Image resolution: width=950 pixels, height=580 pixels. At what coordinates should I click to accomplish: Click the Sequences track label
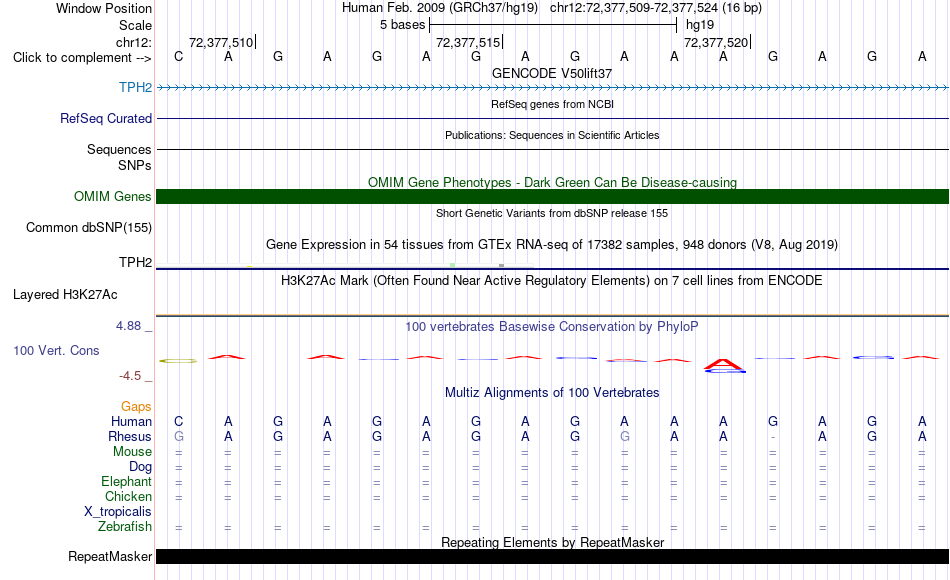[119, 149]
